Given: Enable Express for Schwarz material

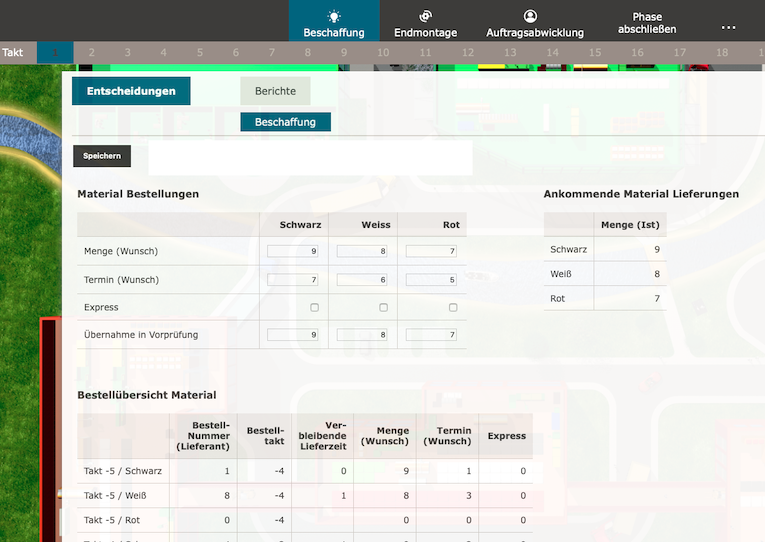Looking at the screenshot, I should point(315,307).
